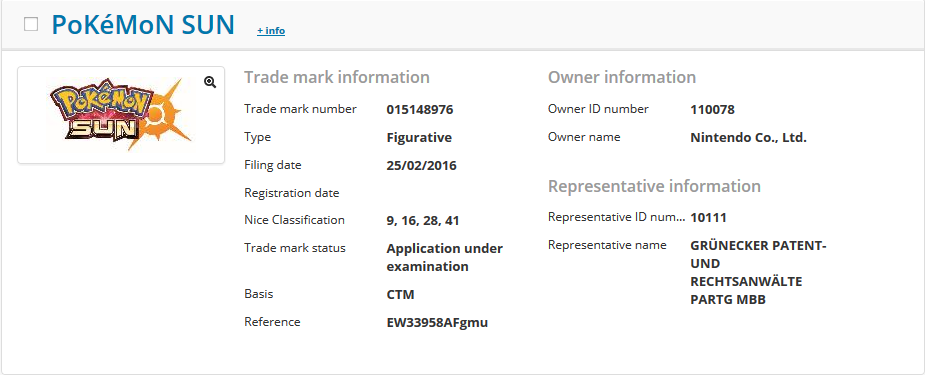Click the Figurative type value
Viewport: 925px width, 375px height.
(419, 138)
